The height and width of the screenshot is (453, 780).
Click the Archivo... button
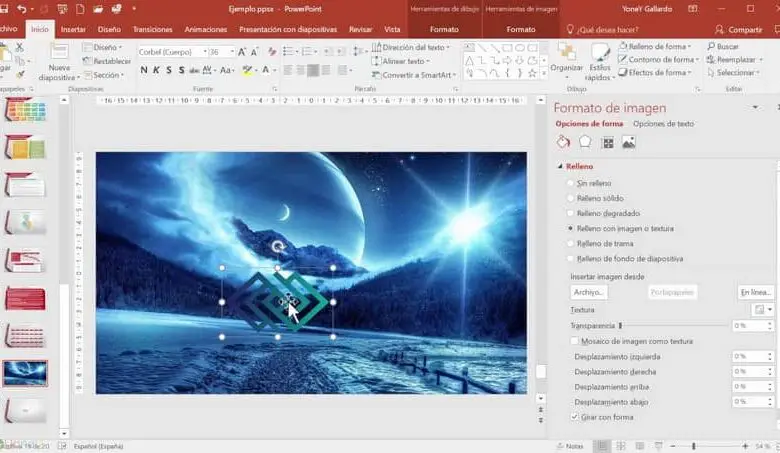point(589,292)
